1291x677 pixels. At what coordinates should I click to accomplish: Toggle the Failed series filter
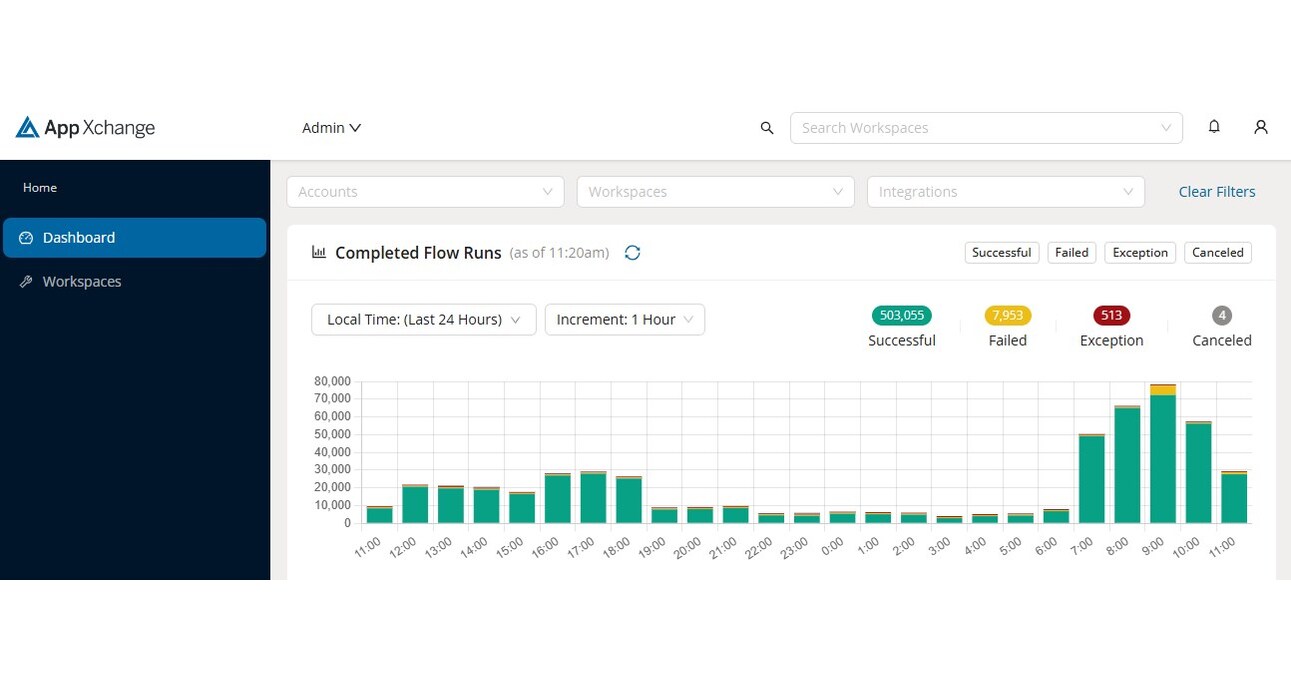[1071, 253]
